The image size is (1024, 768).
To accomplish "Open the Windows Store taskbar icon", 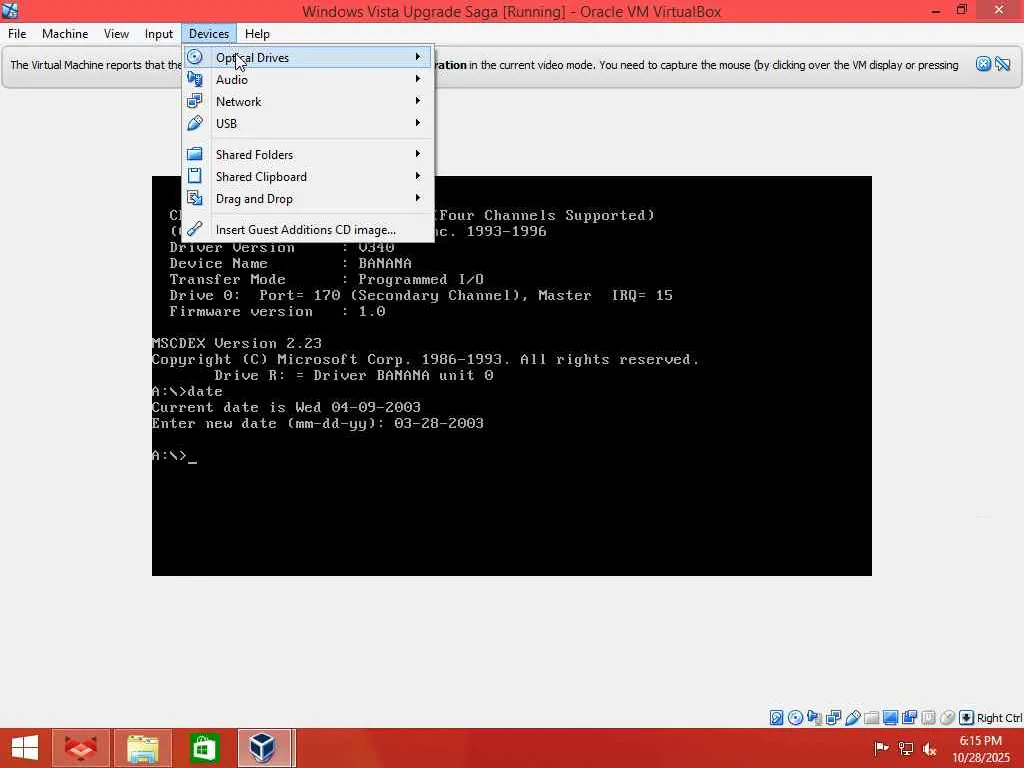I will (x=204, y=748).
